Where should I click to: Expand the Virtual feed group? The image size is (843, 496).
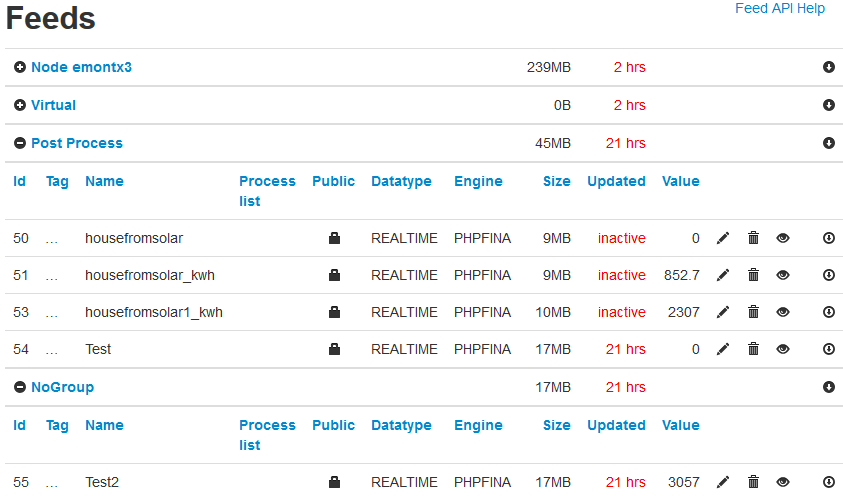click(x=20, y=105)
